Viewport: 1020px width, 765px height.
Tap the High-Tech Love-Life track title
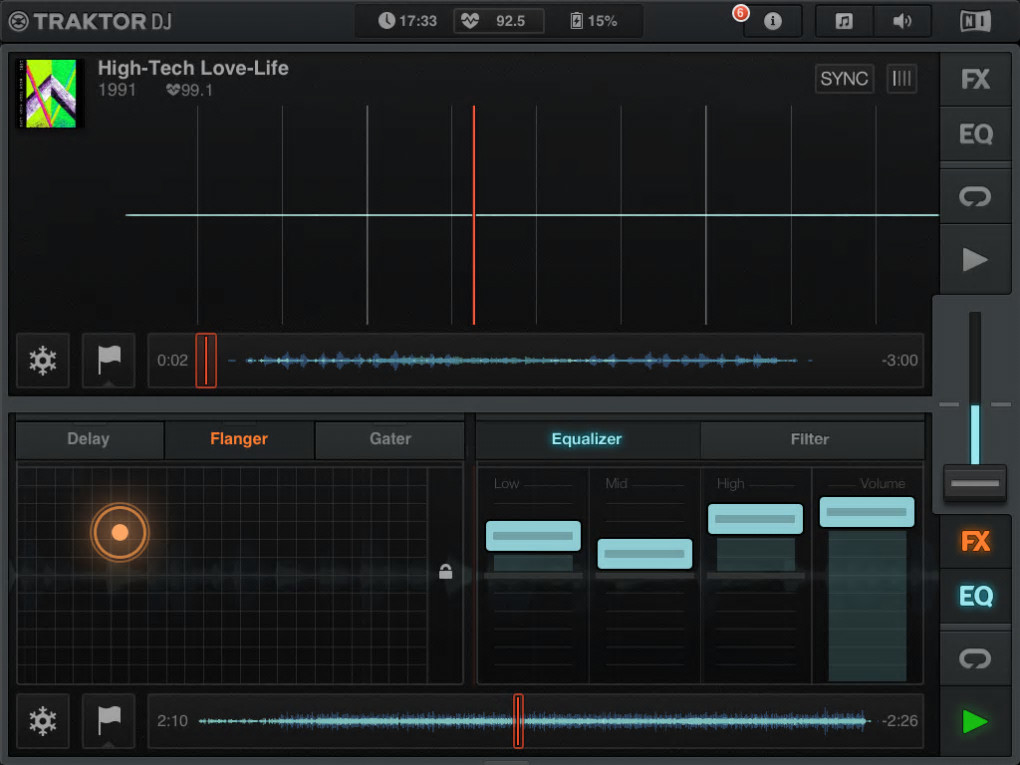click(x=193, y=68)
